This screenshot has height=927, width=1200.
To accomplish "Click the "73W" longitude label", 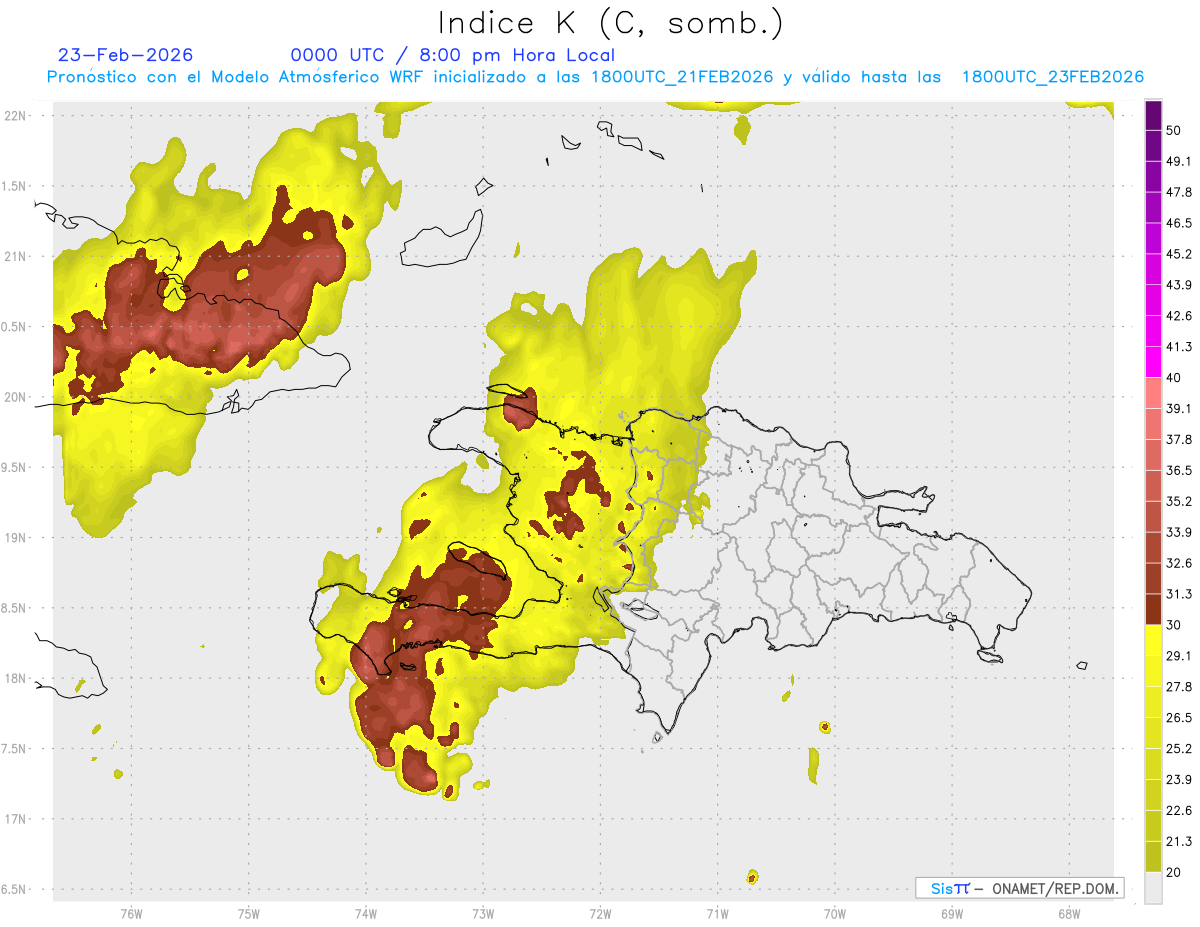I will click(483, 914).
